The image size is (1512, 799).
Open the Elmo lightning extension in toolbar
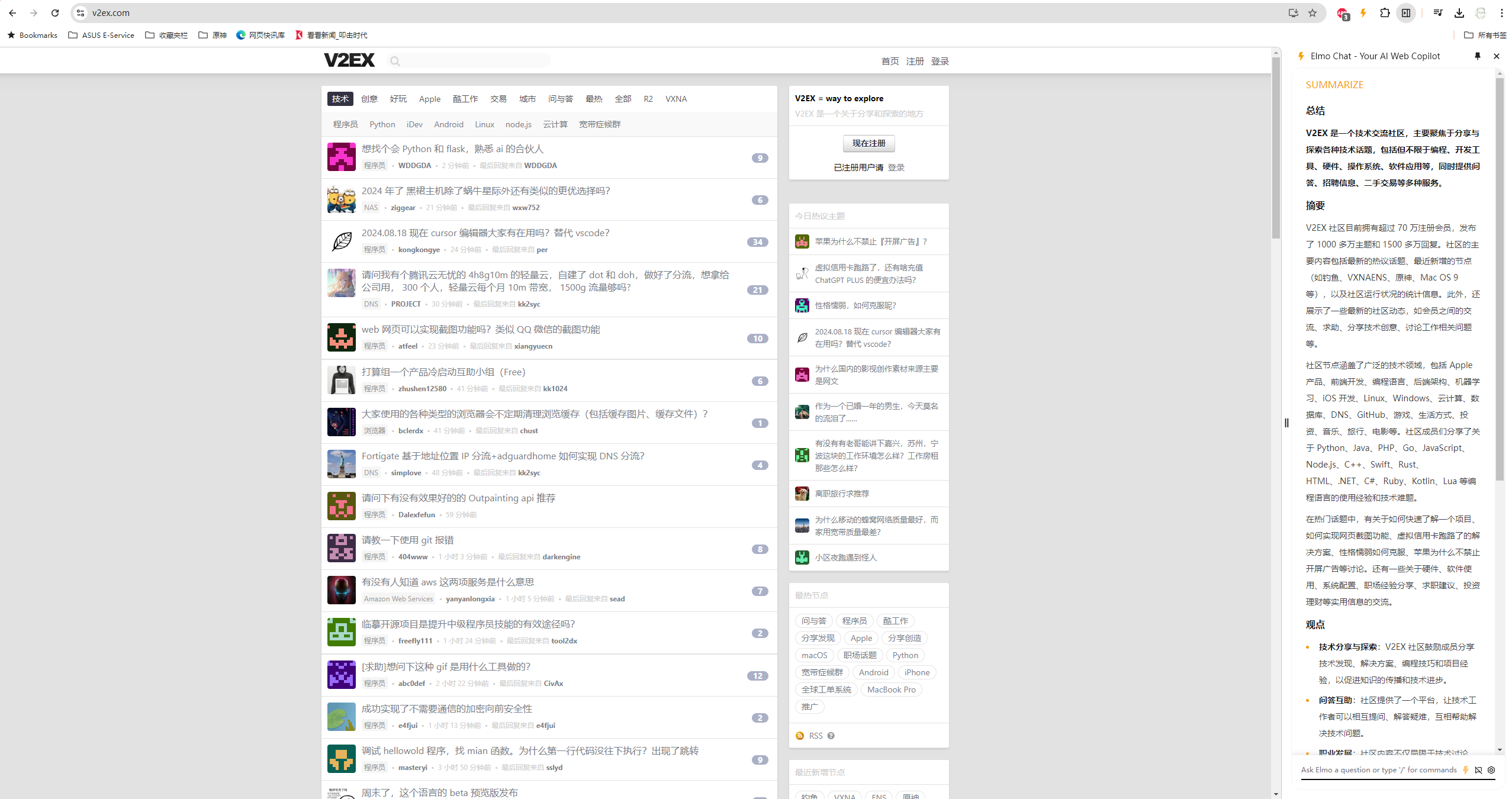(1363, 13)
